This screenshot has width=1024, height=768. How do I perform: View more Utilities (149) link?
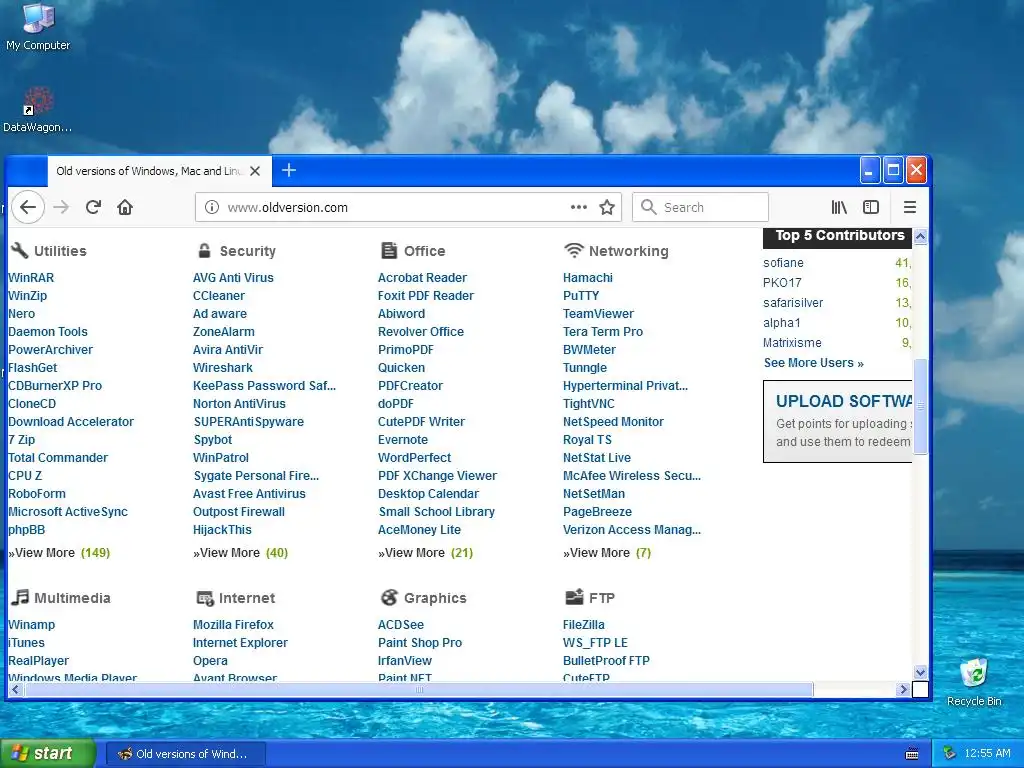pos(59,552)
